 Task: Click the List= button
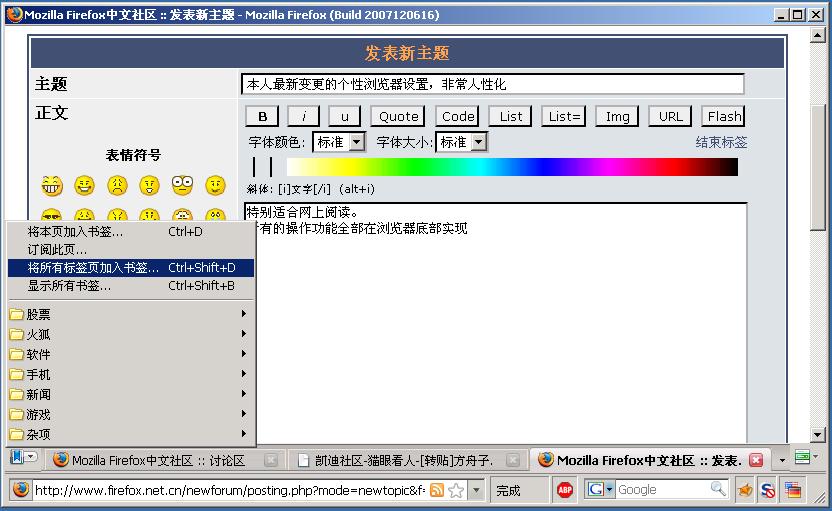[x=564, y=116]
